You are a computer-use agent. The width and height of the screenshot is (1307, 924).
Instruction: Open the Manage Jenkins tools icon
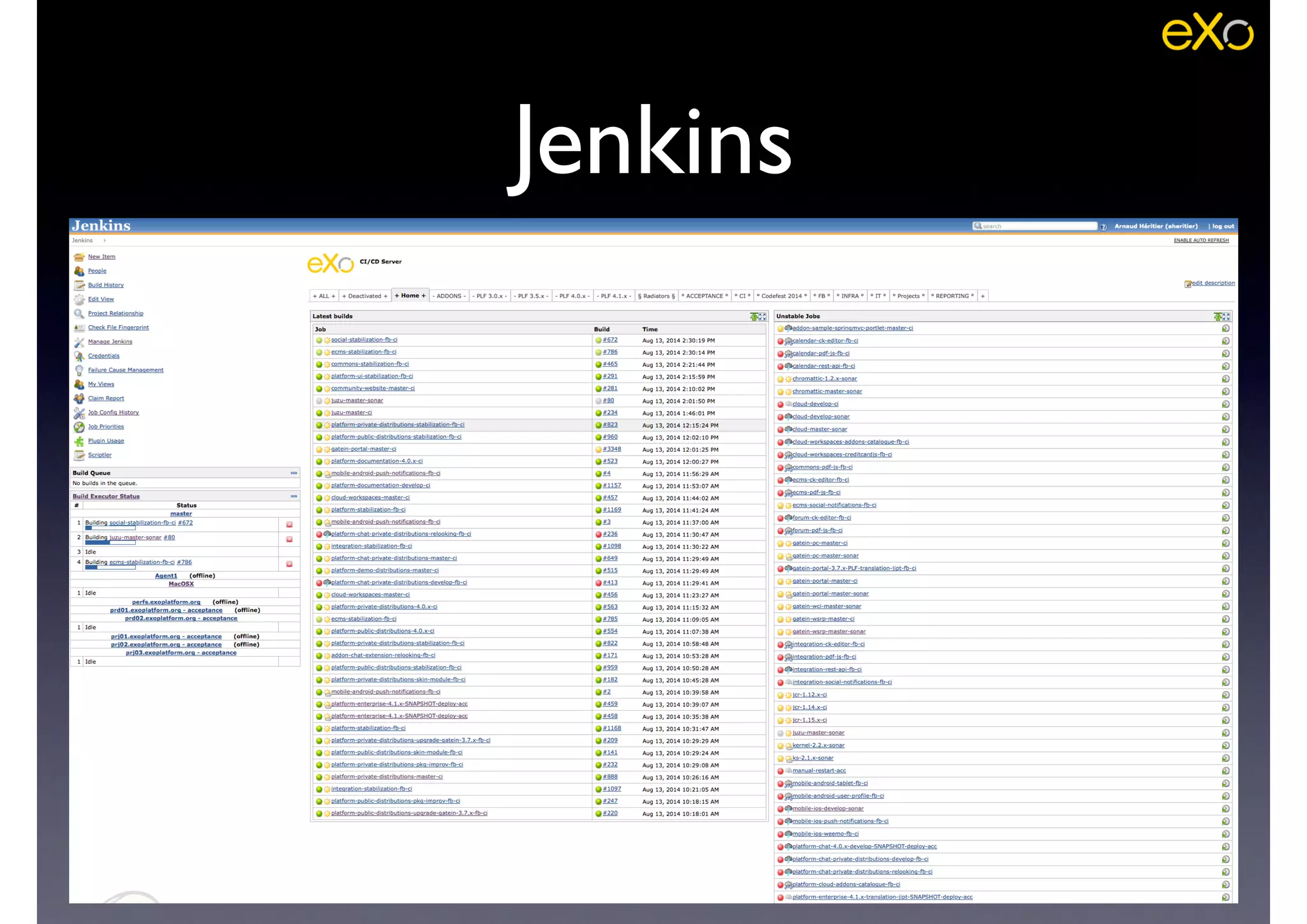[79, 342]
